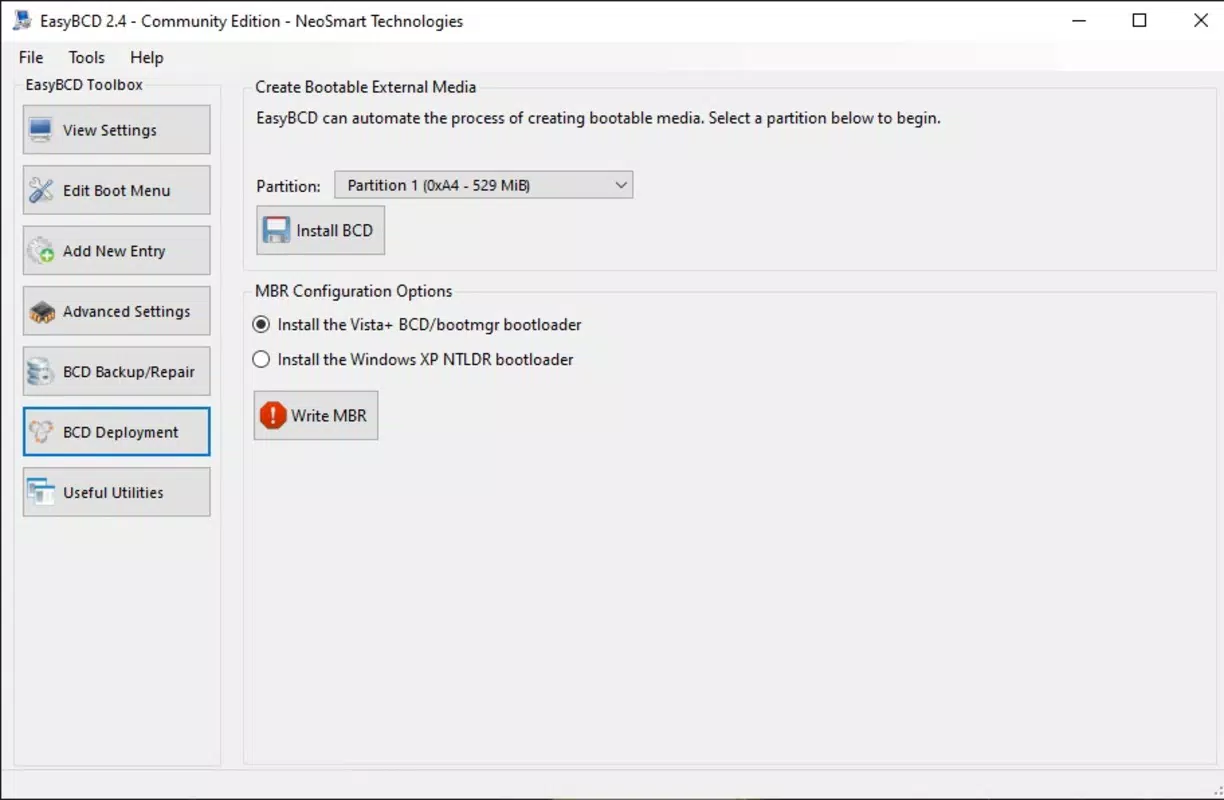Image resolution: width=1224 pixels, height=800 pixels.
Task: Select Install the Windows XP NTLDR bootloader
Action: click(413, 359)
